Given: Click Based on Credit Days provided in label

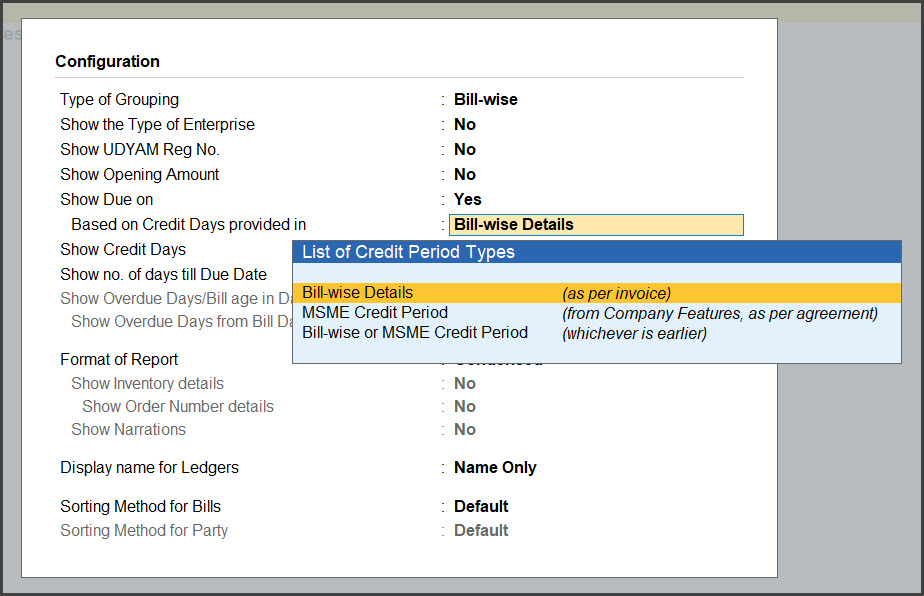Looking at the screenshot, I should [189, 225].
